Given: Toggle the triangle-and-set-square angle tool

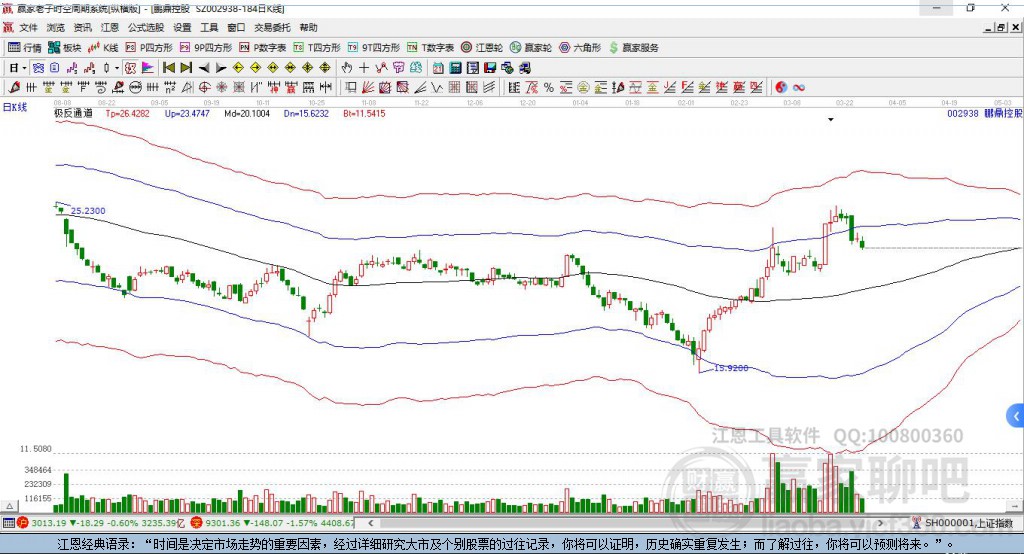Looking at the screenshot, I should [187, 87].
